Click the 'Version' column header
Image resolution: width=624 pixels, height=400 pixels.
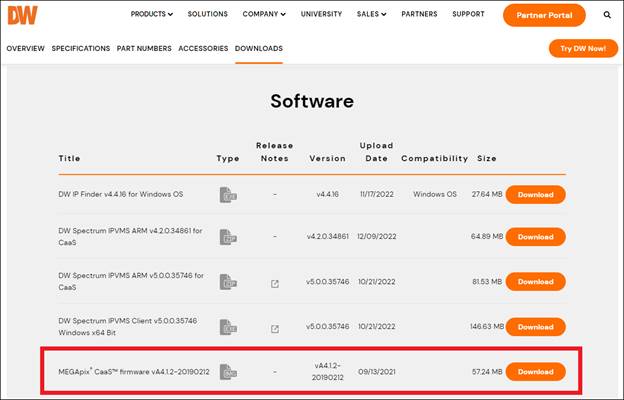pos(328,158)
